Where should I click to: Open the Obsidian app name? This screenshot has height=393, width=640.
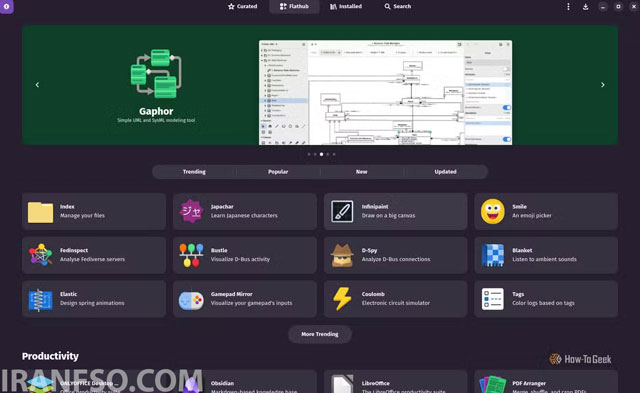[x=222, y=383]
